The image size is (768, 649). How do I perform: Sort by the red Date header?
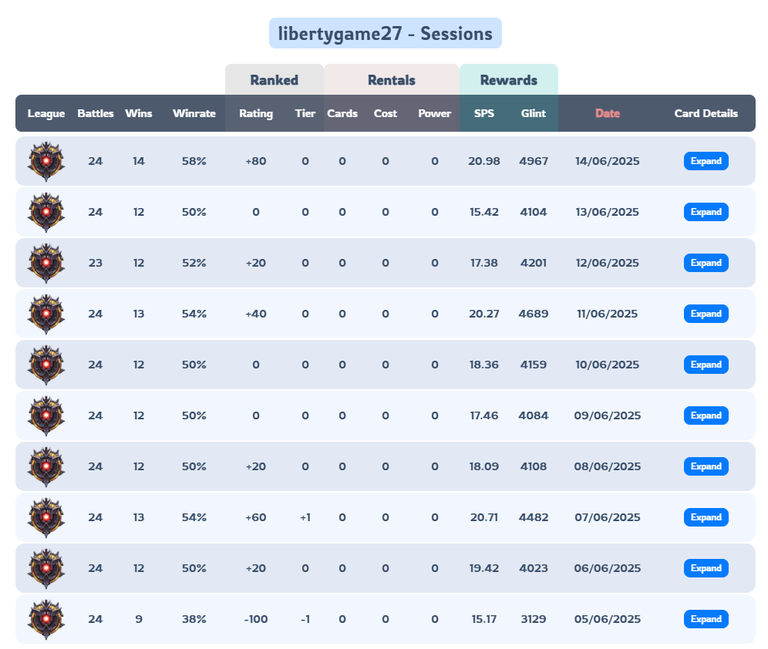click(607, 114)
